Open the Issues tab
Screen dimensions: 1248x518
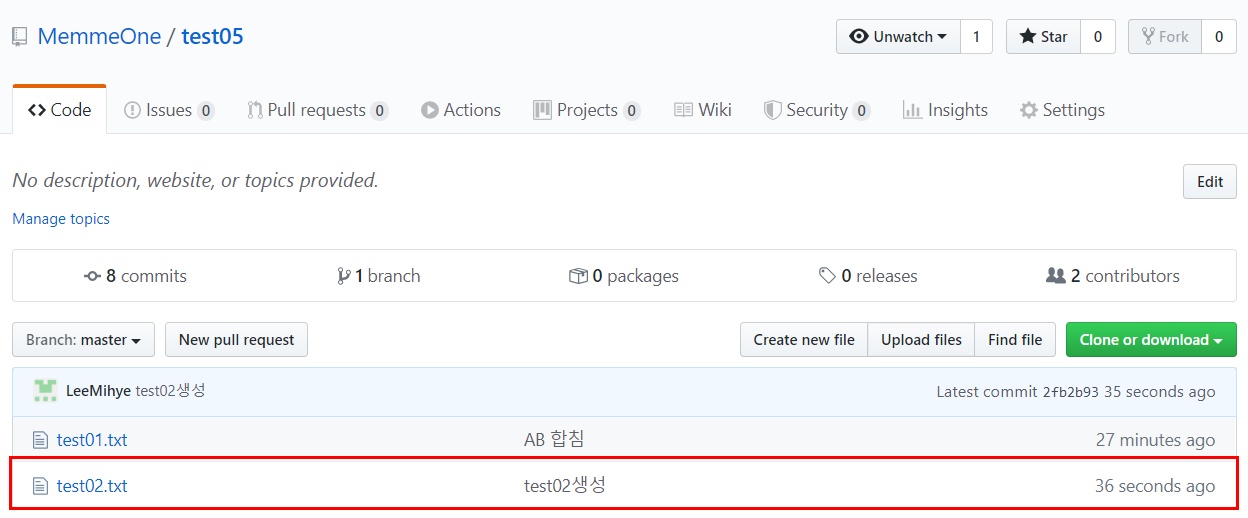click(x=168, y=110)
